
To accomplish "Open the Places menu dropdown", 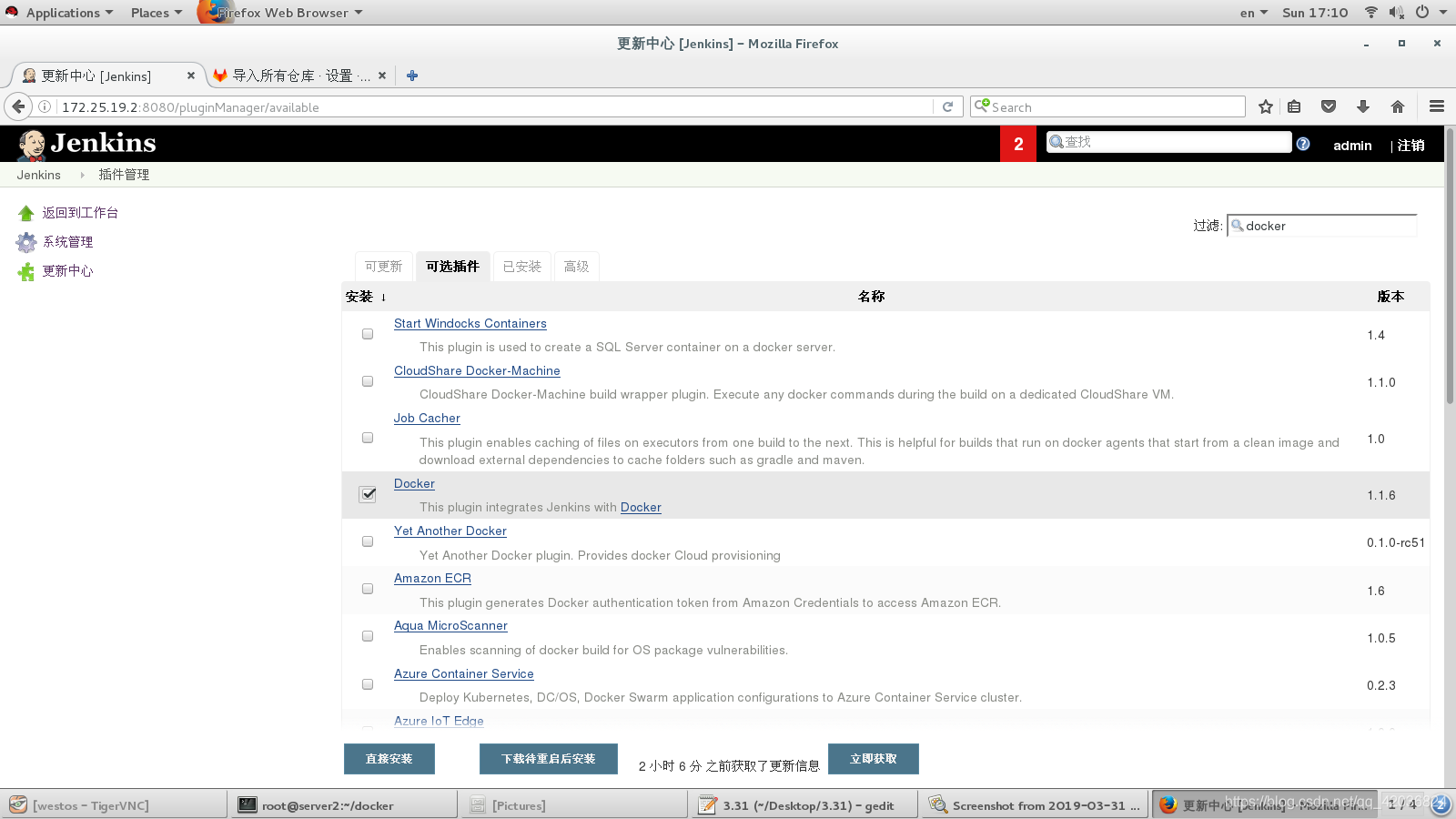I will pos(156,13).
